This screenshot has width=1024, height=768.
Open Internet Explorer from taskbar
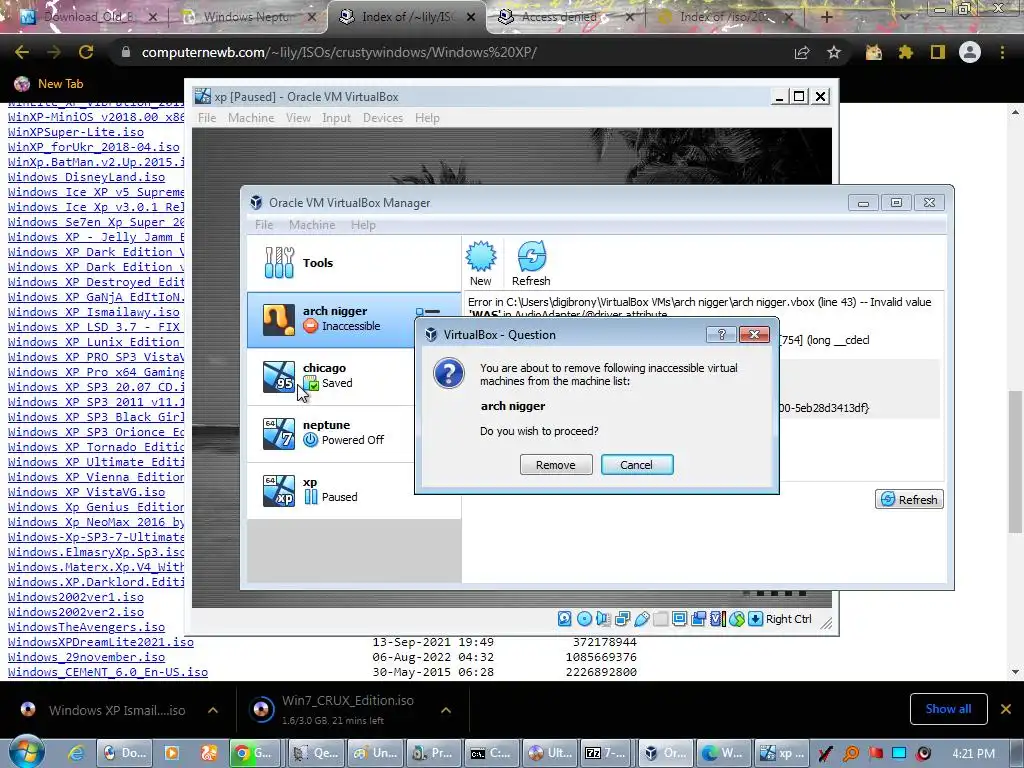pyautogui.click(x=76, y=753)
